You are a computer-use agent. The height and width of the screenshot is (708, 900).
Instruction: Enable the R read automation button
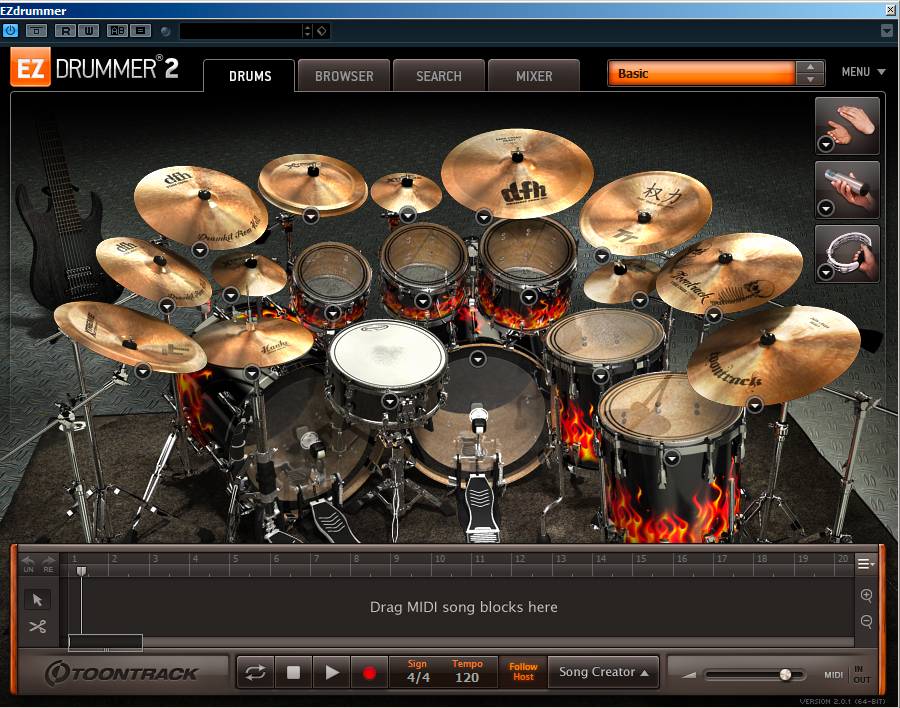tap(65, 31)
